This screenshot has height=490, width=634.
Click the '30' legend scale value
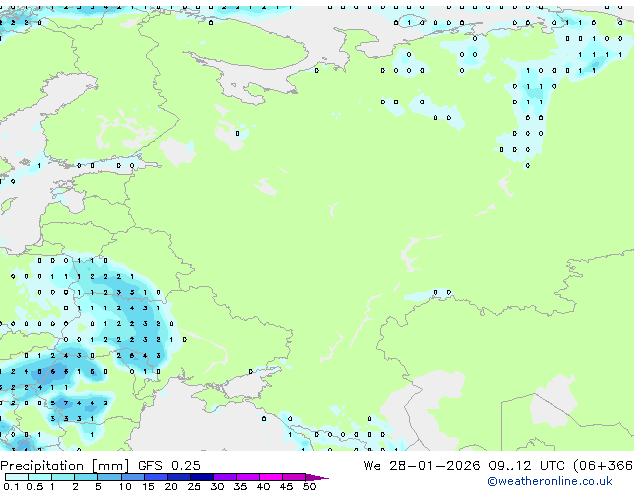[217, 486]
